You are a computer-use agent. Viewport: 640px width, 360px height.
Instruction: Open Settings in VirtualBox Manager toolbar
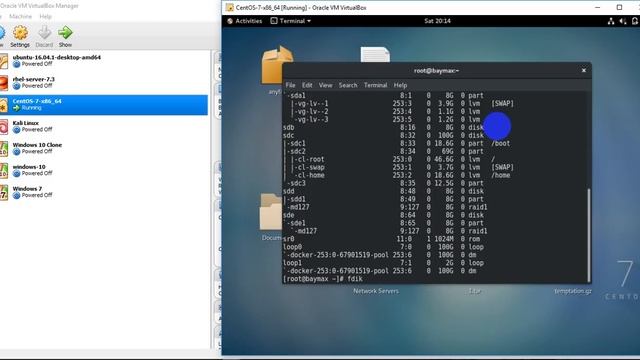pyautogui.click(x=20, y=36)
